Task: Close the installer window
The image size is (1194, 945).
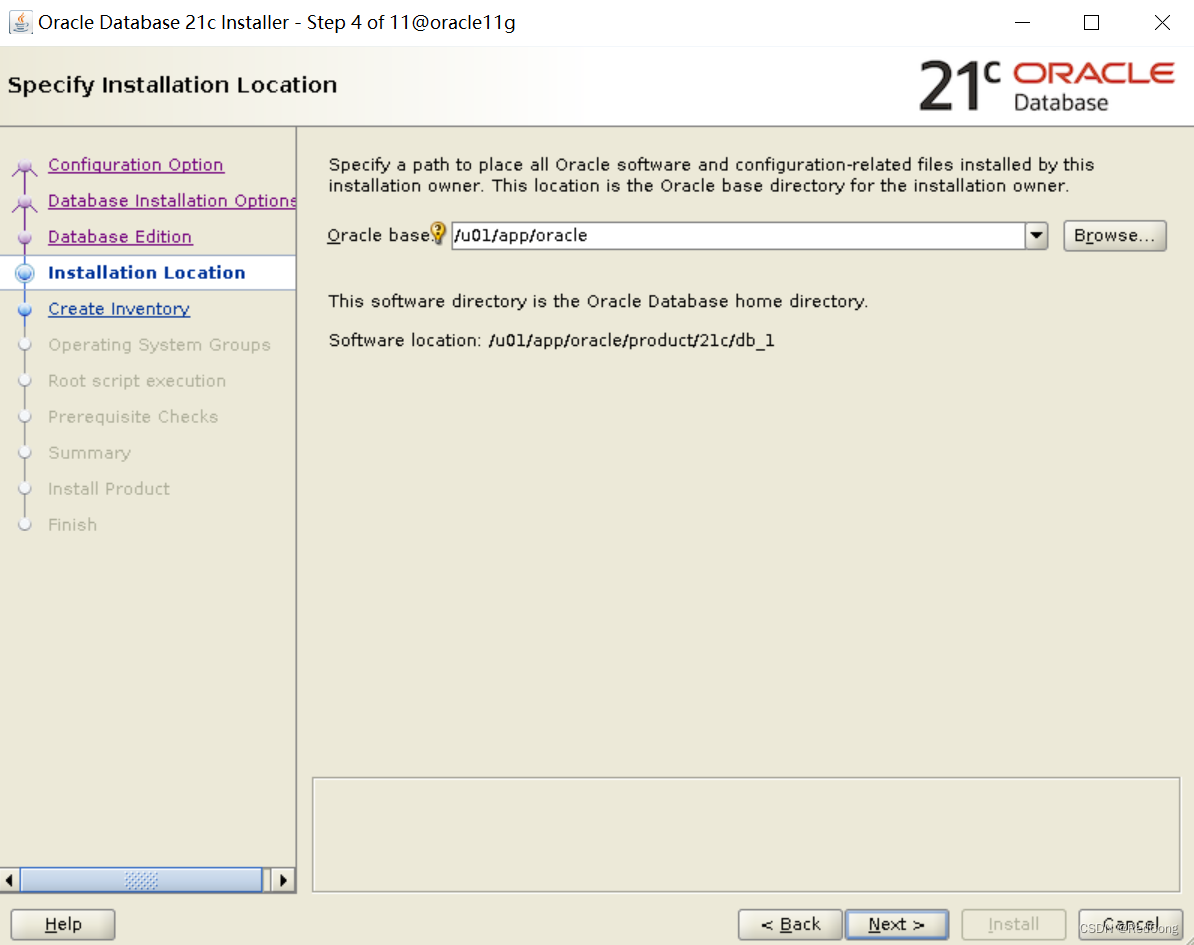Action: coord(1162,23)
